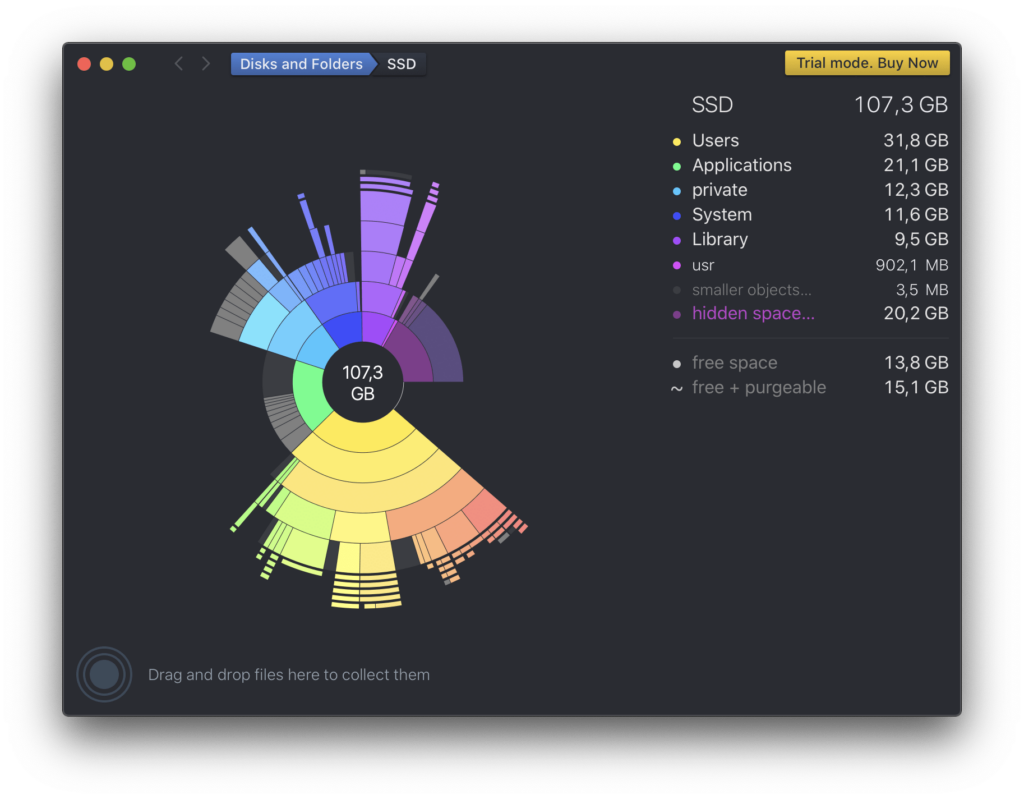This screenshot has height=799, width=1024.
Task: Click the purple hidden space legend dot
Action: pyautogui.click(x=677, y=314)
